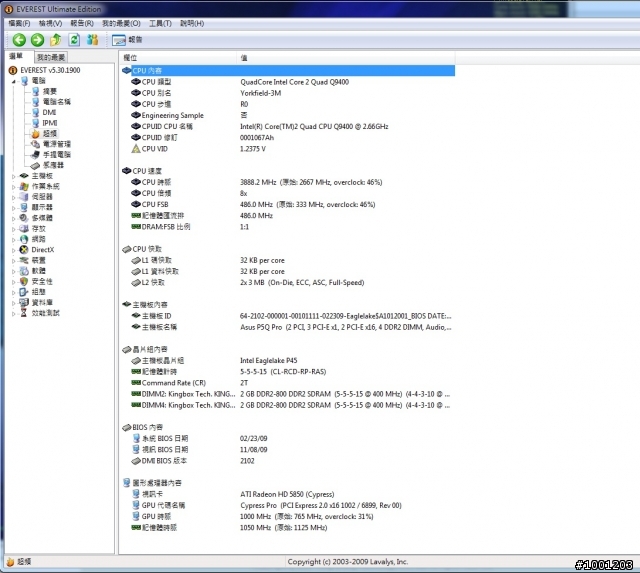Click the green Forward arrow toolbar icon
The width and height of the screenshot is (640, 573).
coord(38,40)
